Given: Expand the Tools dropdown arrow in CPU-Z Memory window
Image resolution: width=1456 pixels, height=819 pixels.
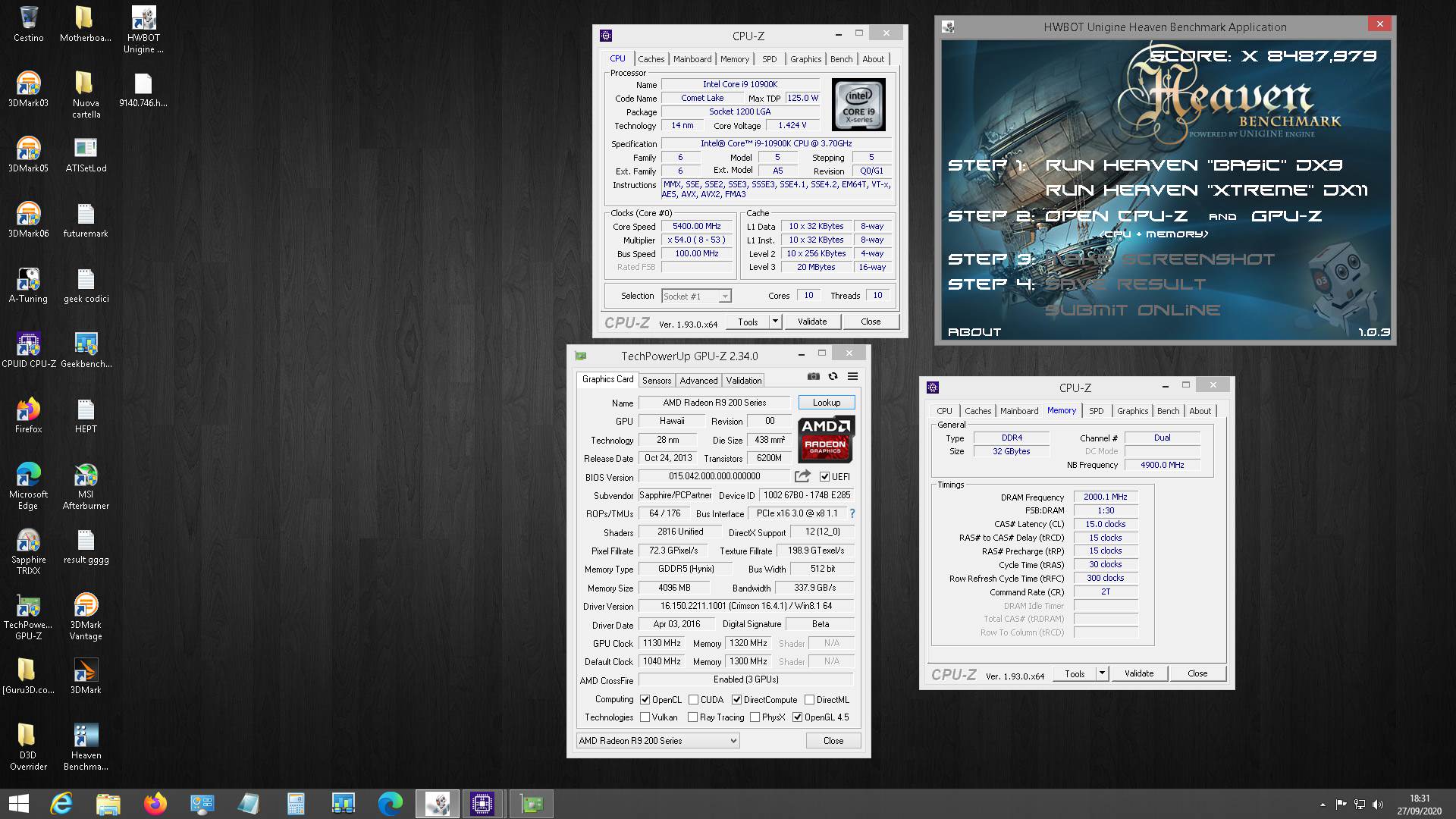Looking at the screenshot, I should (x=1102, y=673).
